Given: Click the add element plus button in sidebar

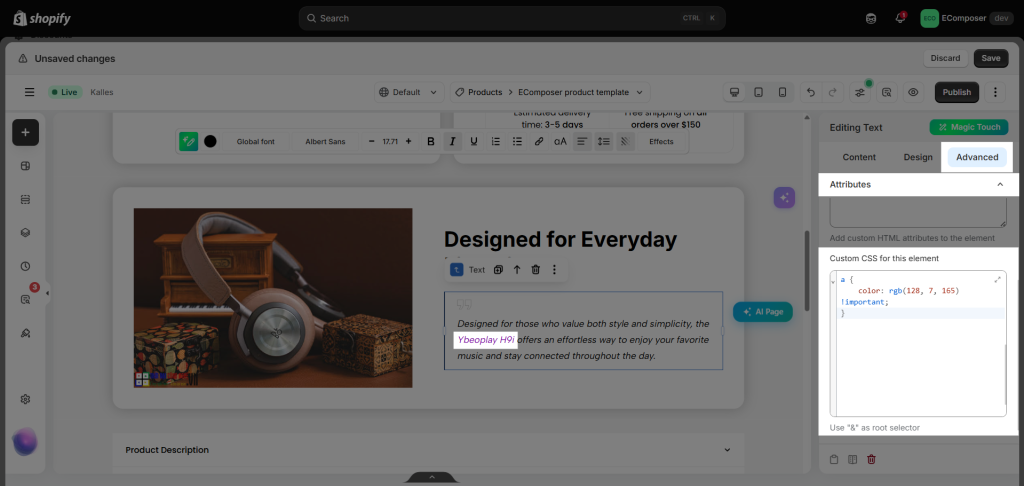Looking at the screenshot, I should click(x=25, y=133).
